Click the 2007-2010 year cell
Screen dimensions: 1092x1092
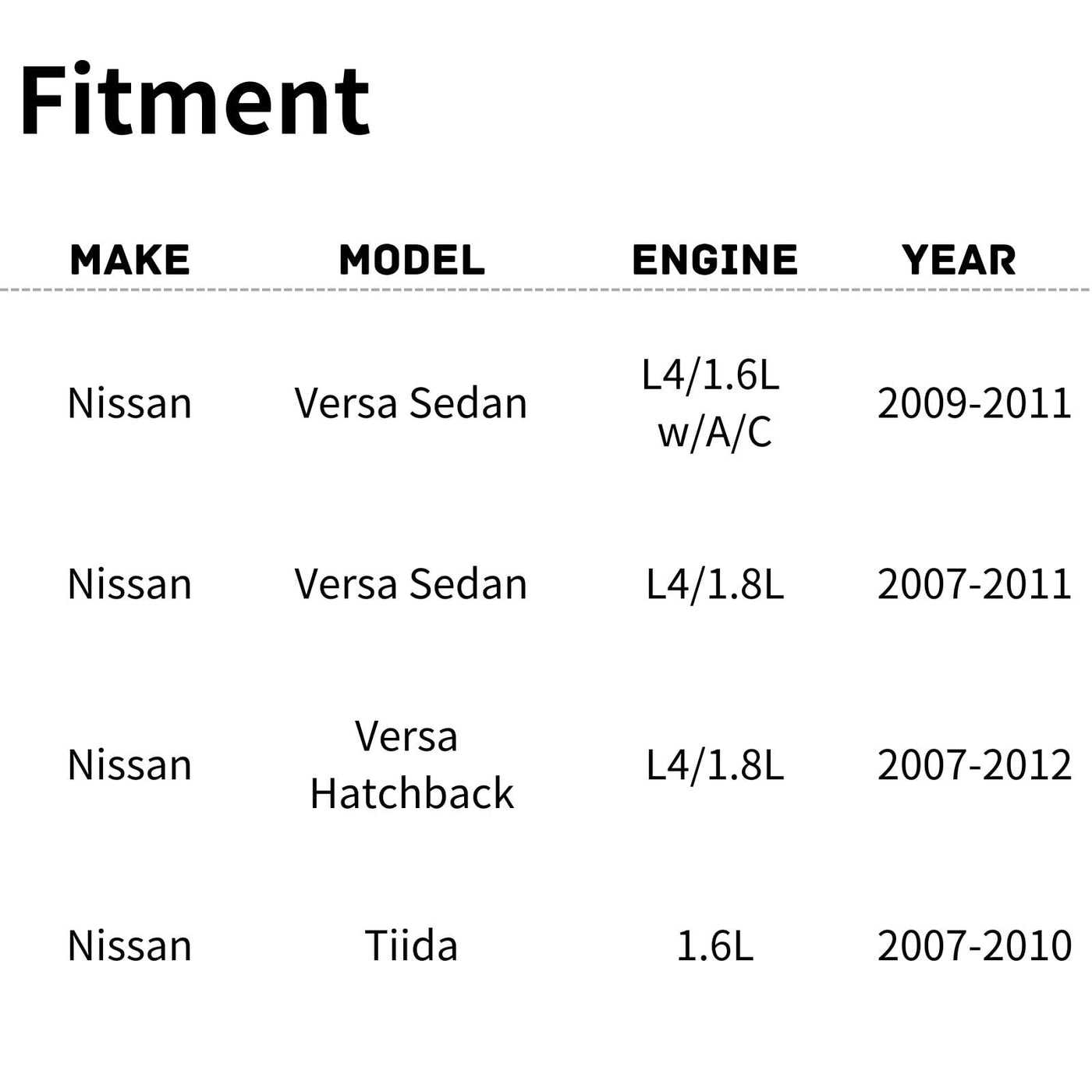pos(974,946)
